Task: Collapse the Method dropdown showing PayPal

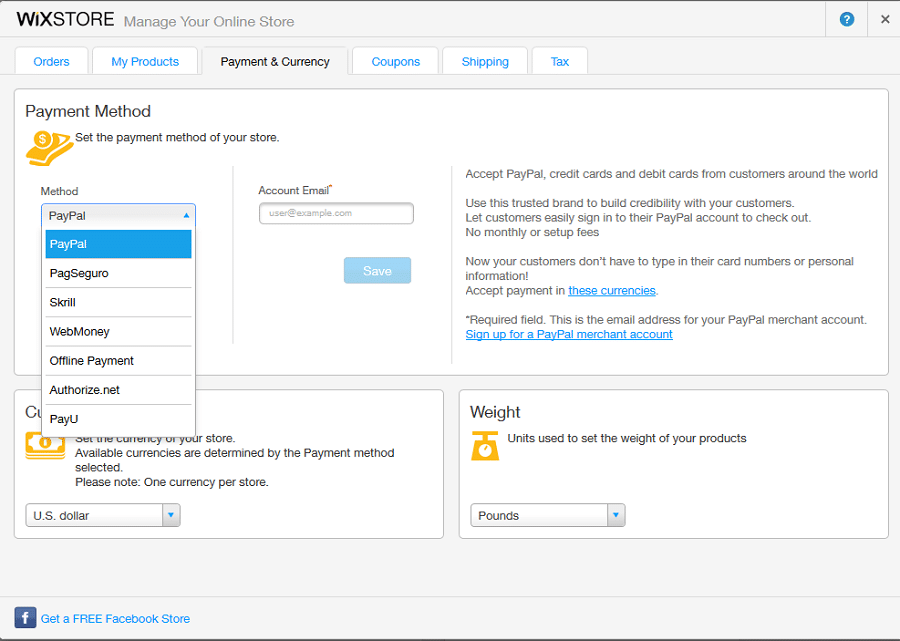Action: point(118,216)
